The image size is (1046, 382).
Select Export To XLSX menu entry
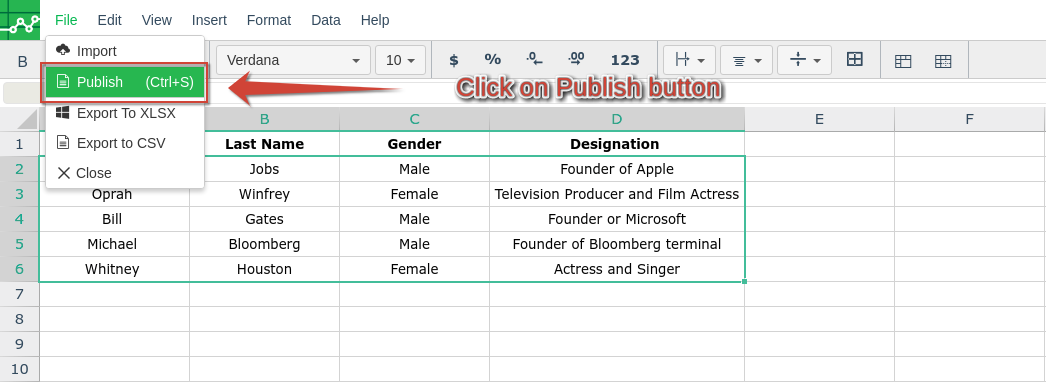tap(125, 113)
